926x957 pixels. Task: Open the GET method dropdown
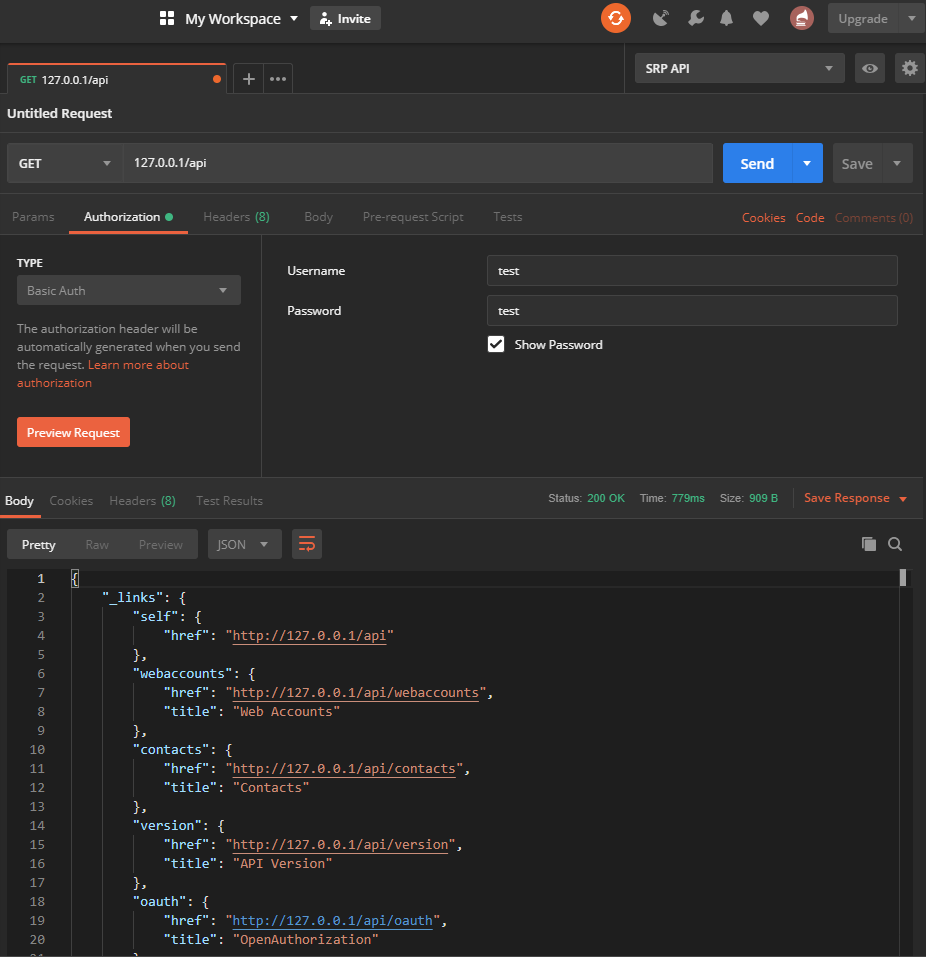(65, 163)
